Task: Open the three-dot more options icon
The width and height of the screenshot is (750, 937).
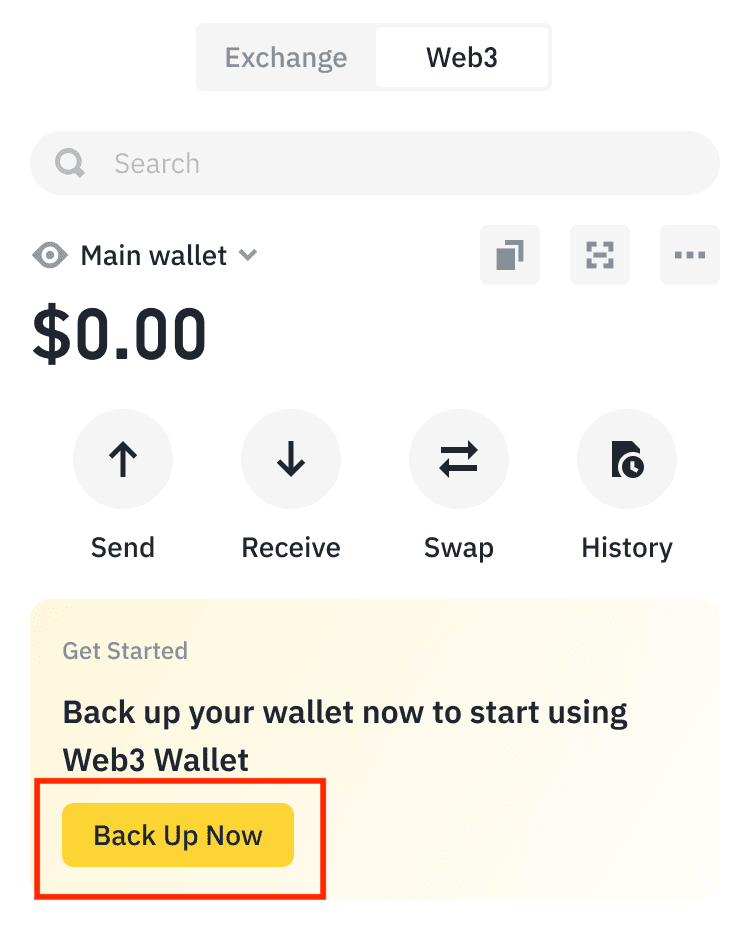Action: [690, 255]
